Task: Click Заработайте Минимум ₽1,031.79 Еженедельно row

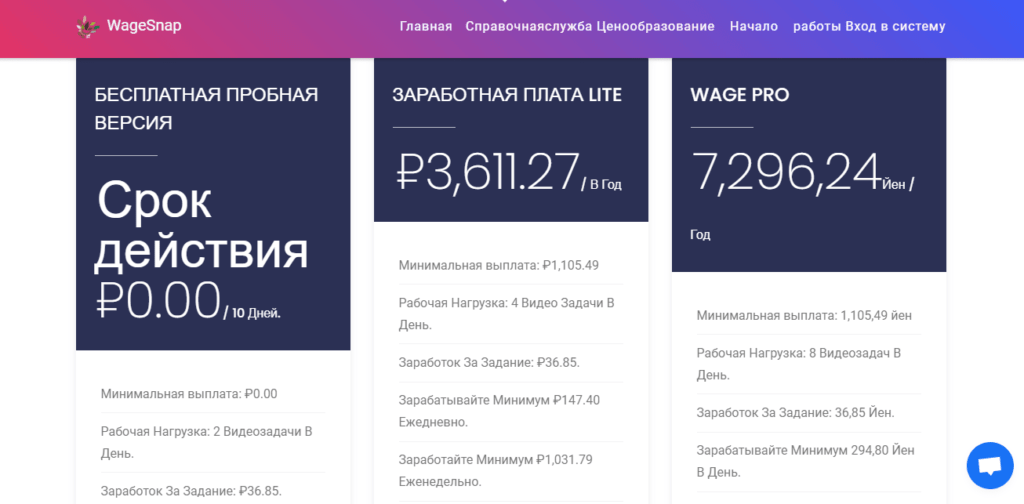Action: (x=511, y=471)
